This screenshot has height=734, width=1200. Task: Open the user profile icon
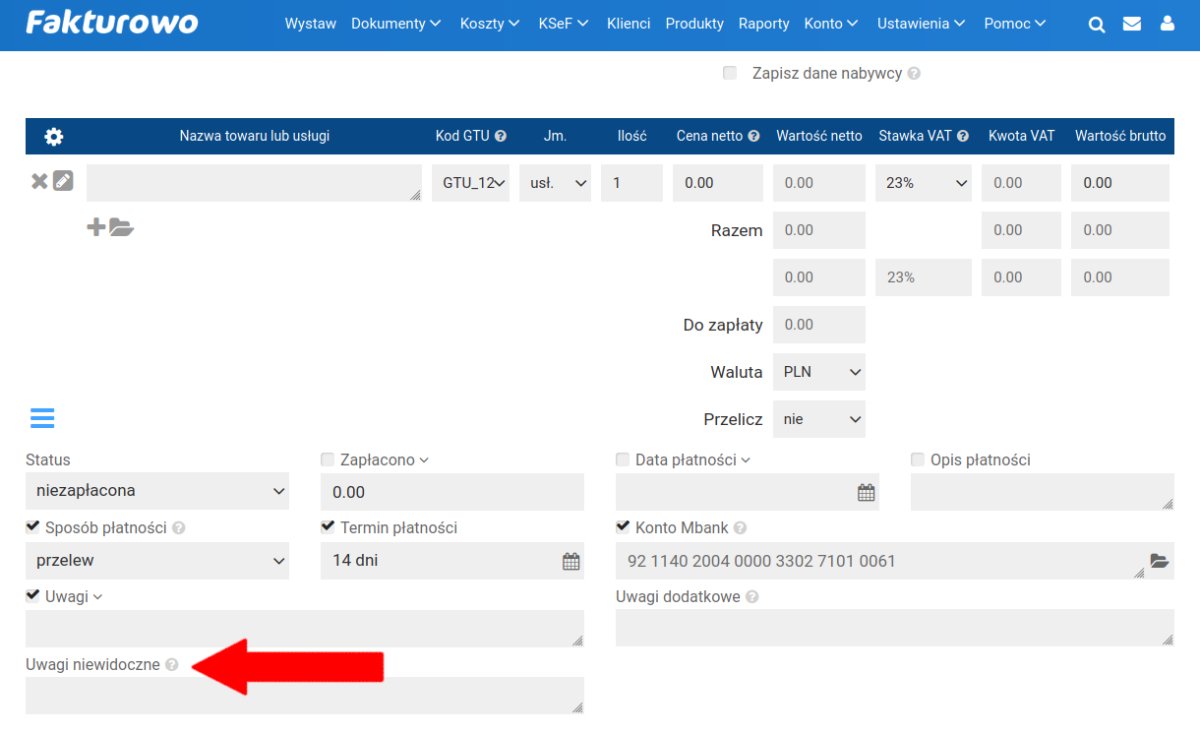coord(1167,24)
